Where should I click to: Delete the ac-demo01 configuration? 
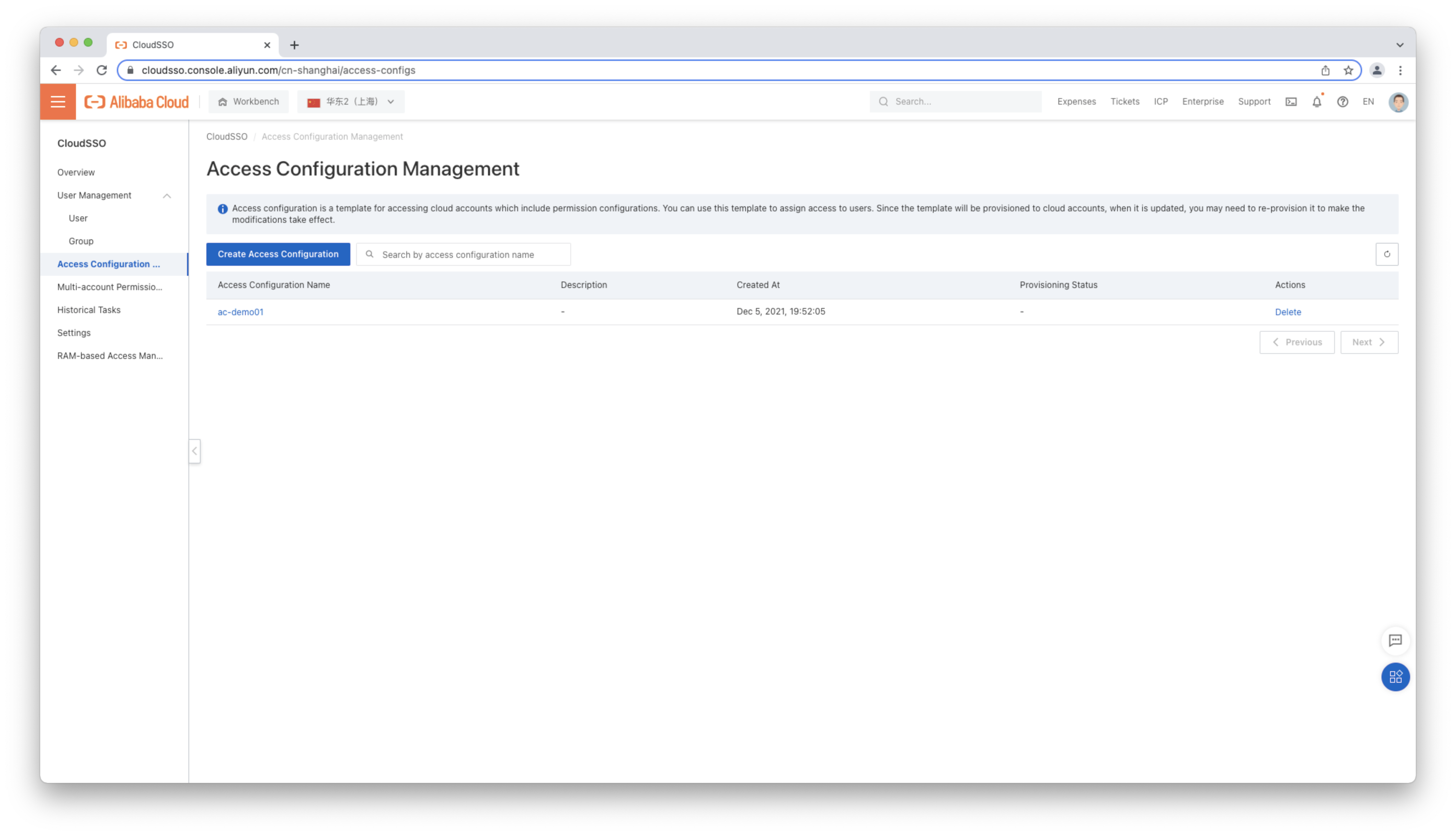[1288, 312]
